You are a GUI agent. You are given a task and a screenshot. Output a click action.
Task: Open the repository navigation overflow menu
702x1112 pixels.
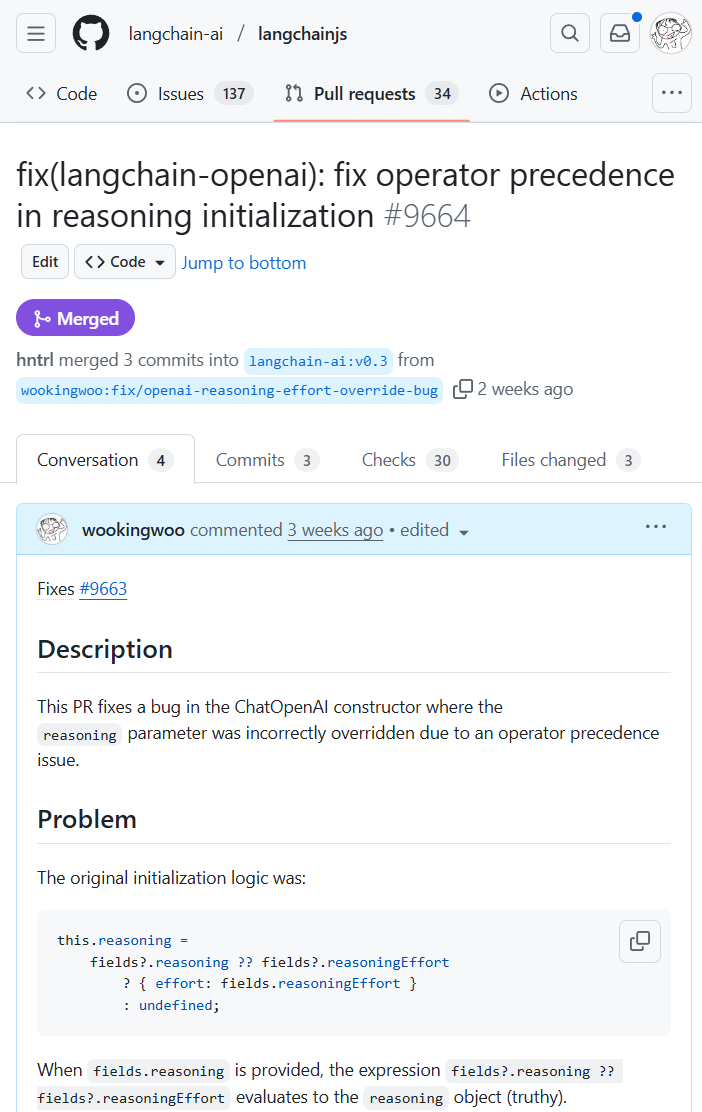(671, 92)
